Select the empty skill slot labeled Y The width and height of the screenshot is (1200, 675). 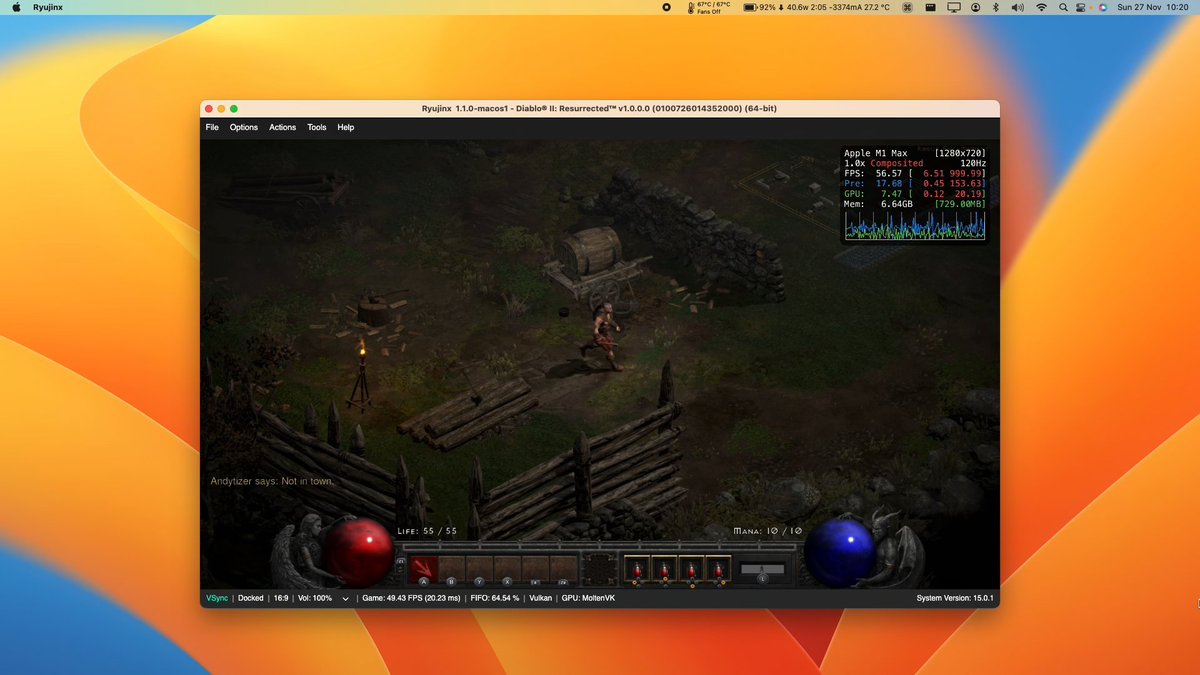tap(480, 570)
